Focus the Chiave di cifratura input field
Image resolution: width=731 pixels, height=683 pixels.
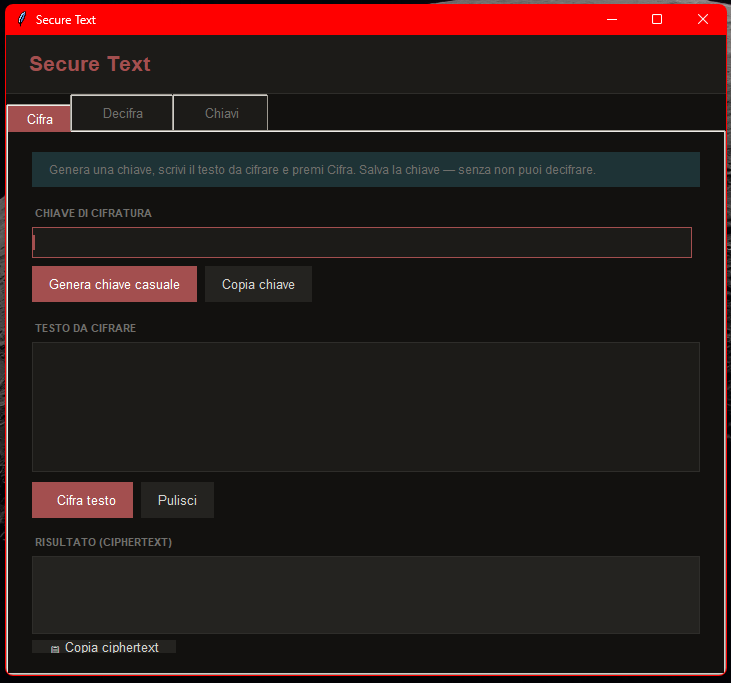point(361,242)
